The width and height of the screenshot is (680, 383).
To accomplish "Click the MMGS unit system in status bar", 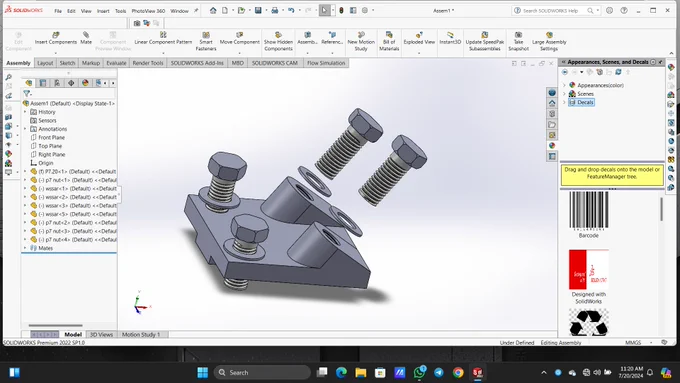I will (633, 343).
